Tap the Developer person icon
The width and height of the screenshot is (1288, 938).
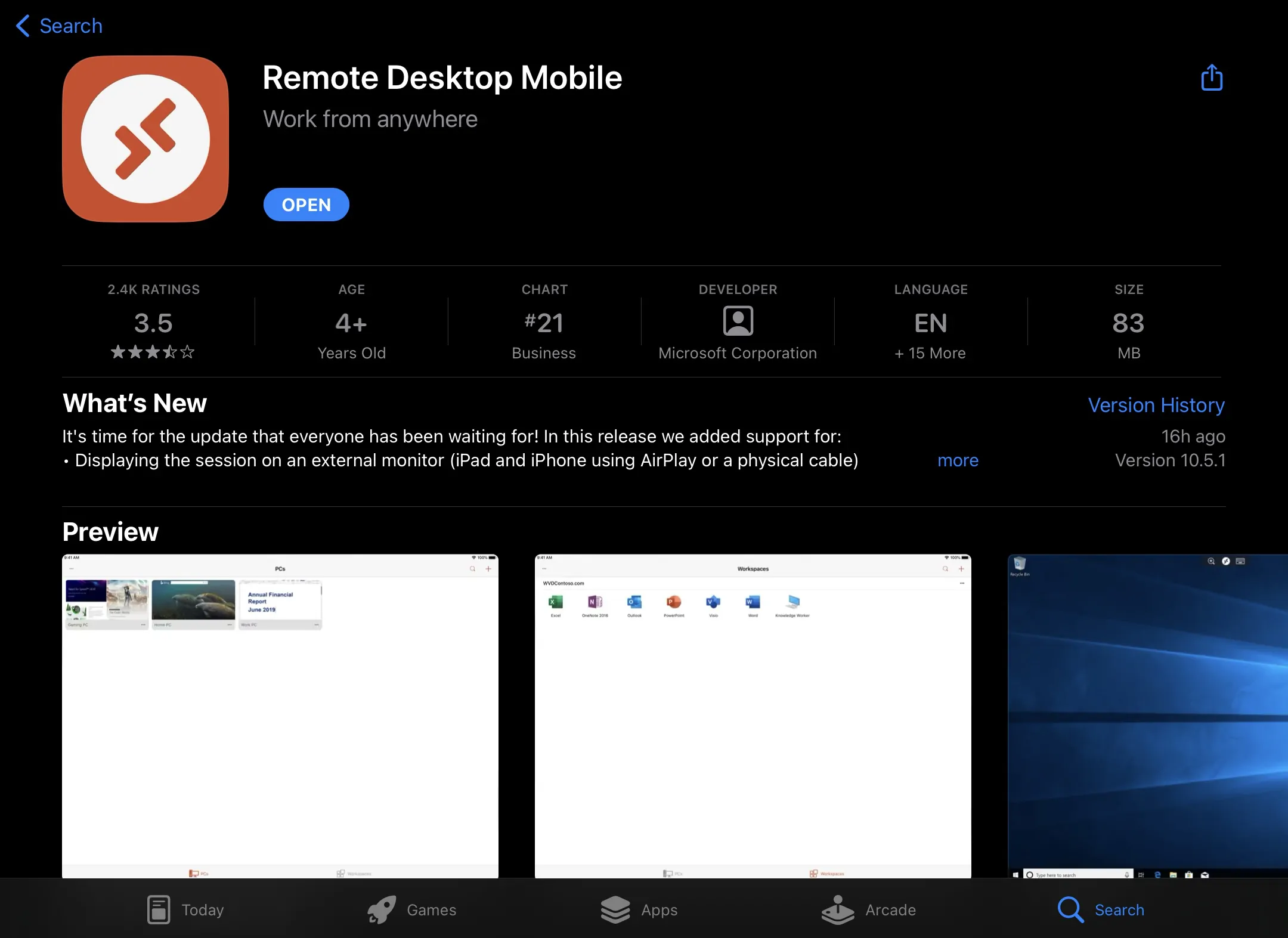(738, 321)
